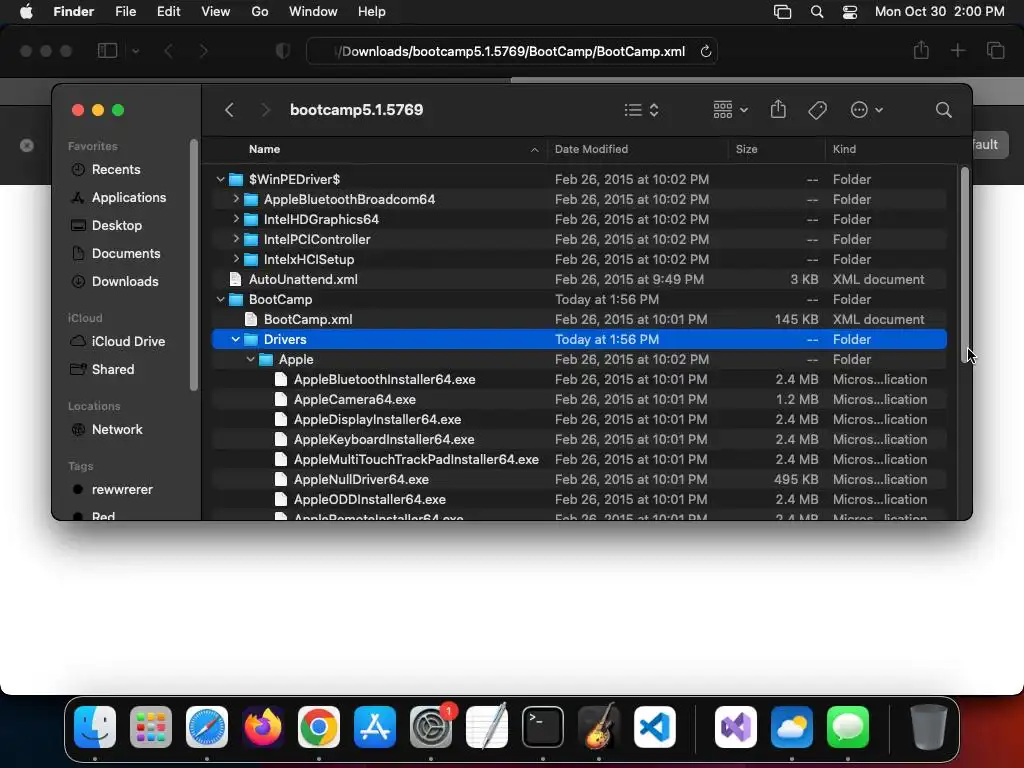The image size is (1024, 768).
Task: Open the Edit menu
Action: pyautogui.click(x=168, y=12)
